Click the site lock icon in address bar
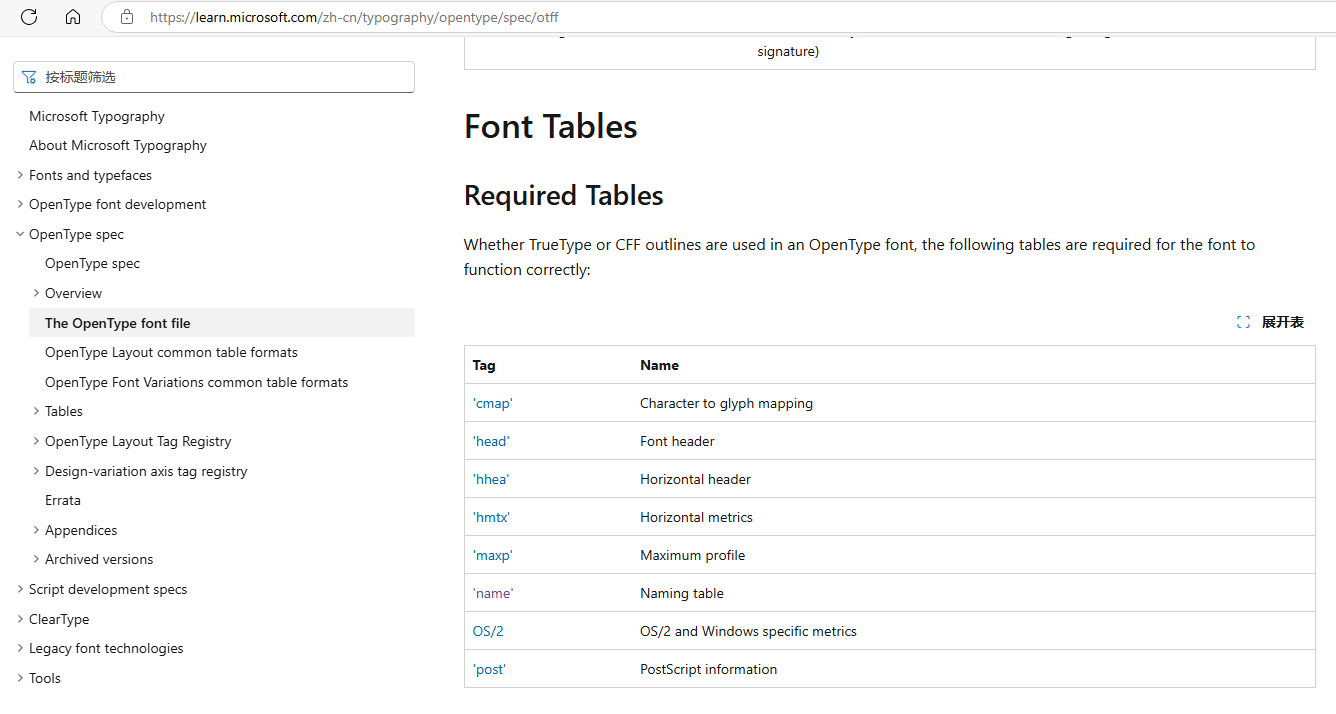Viewport: 1336px width, 714px height. (126, 17)
